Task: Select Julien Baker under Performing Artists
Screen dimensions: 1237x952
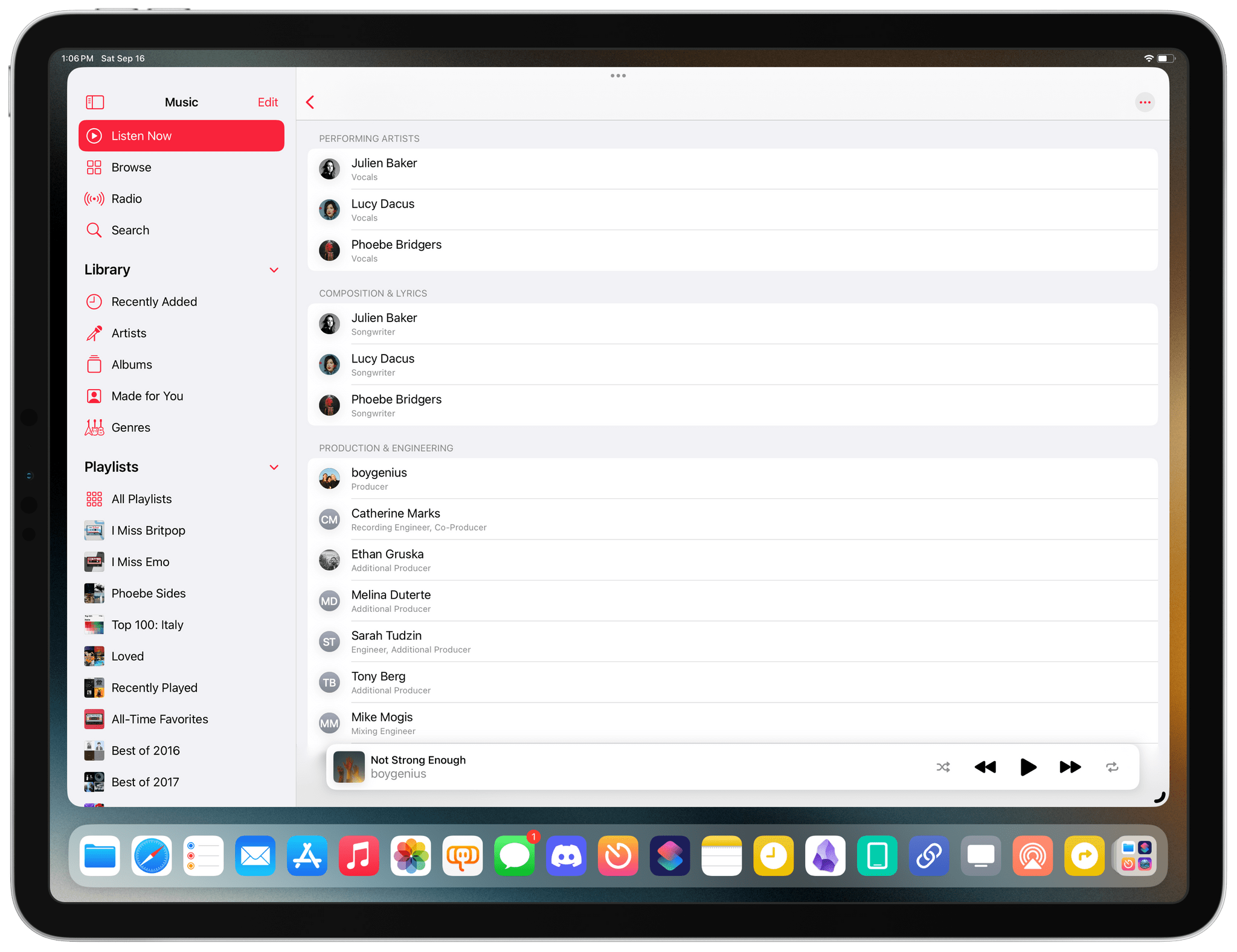Action: click(733, 169)
